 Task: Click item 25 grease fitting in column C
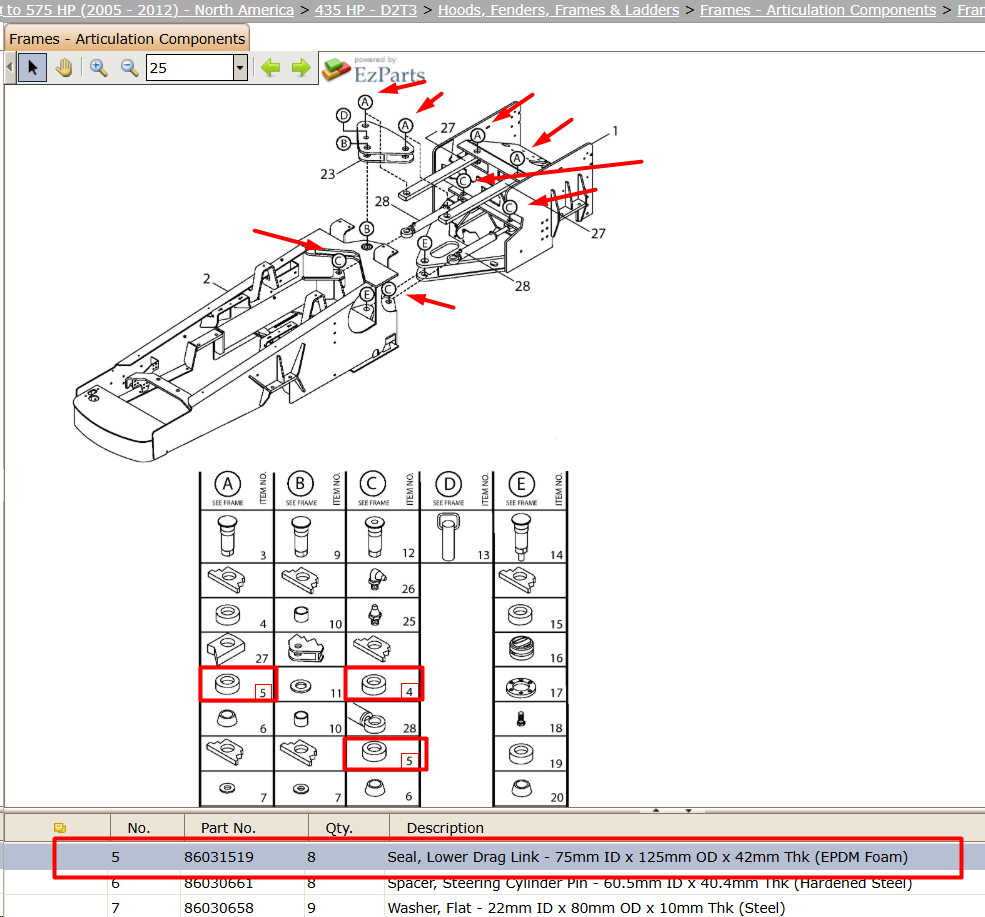374,614
